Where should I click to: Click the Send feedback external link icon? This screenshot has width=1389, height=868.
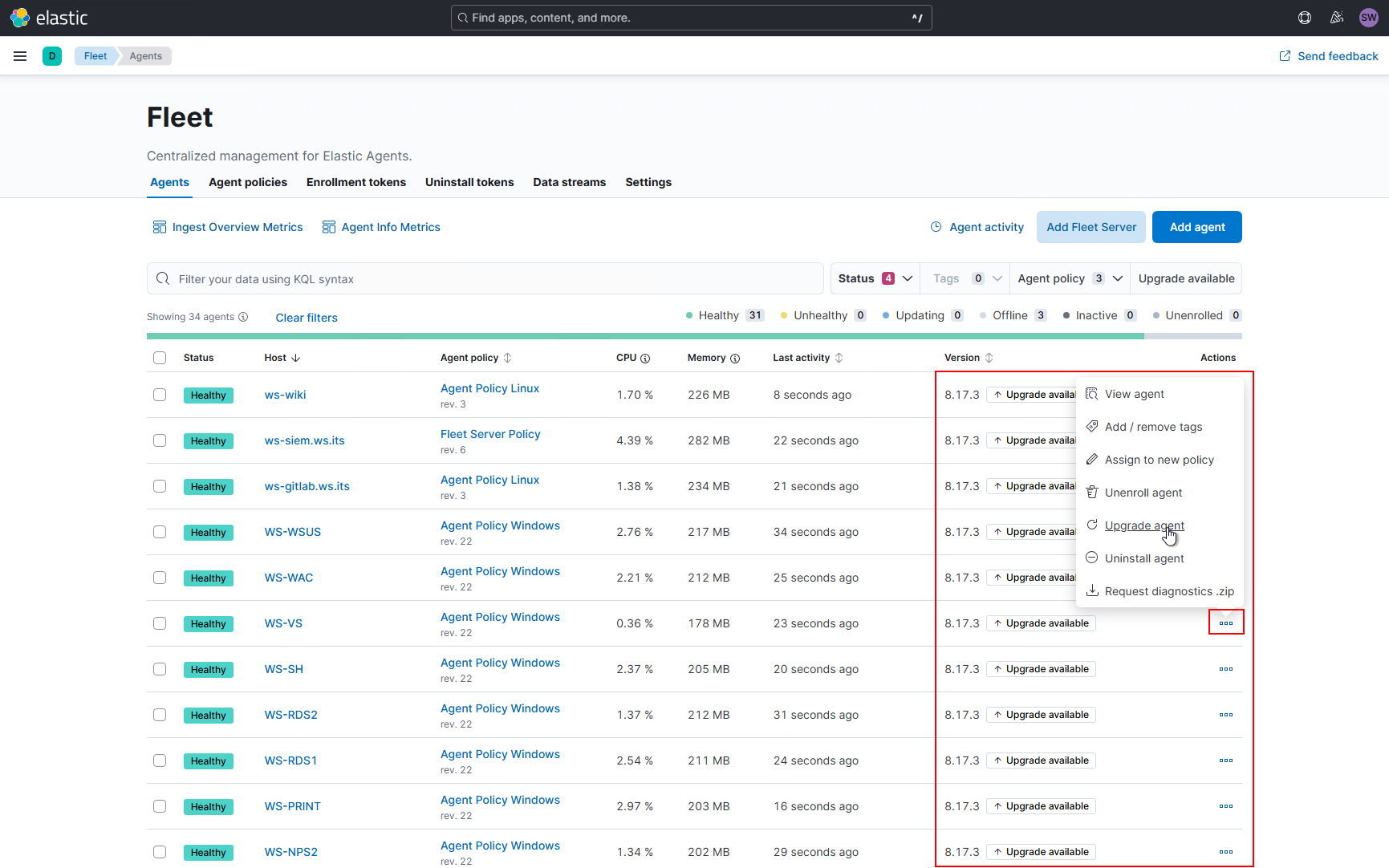pyautogui.click(x=1285, y=56)
